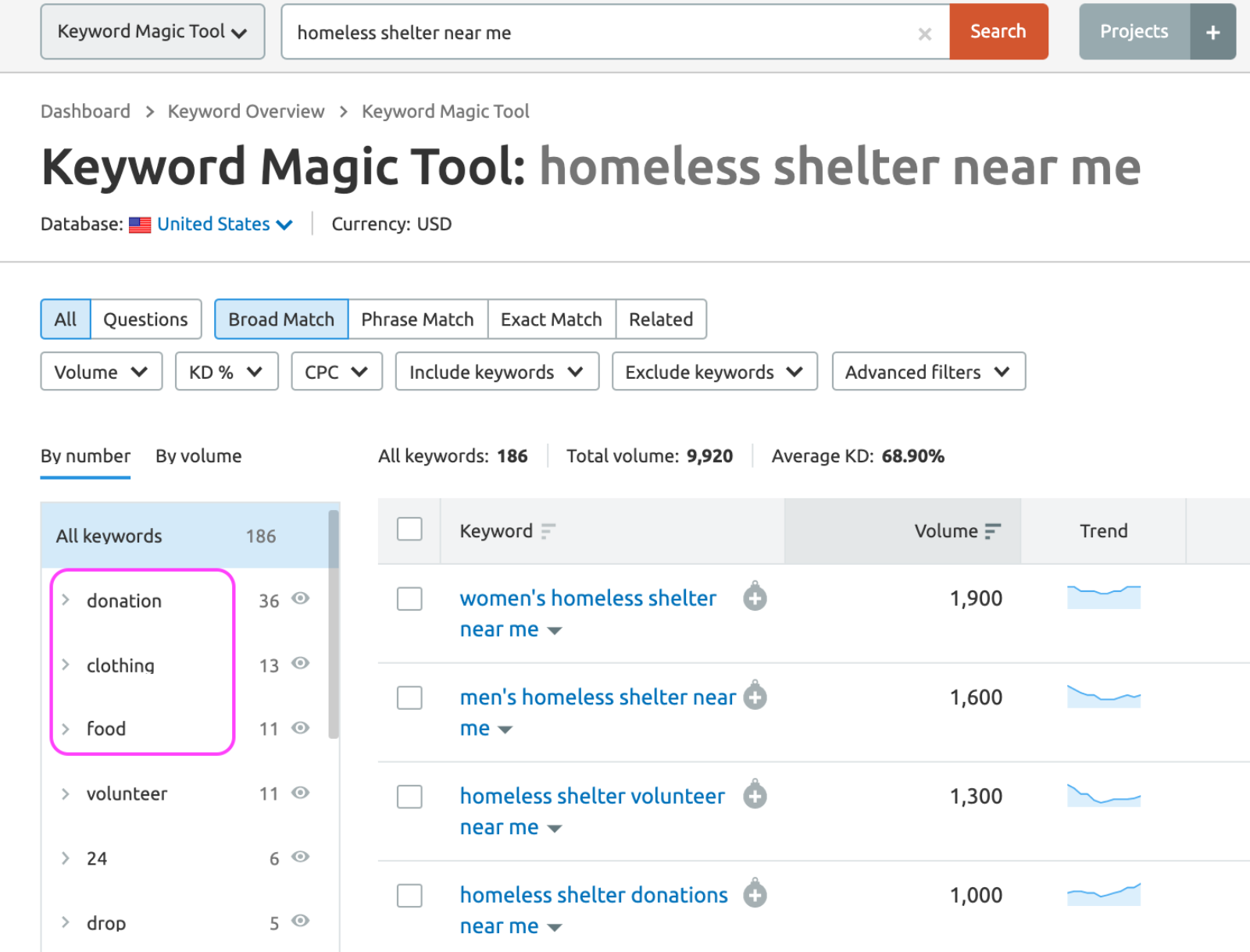Expand the food keyword group
1250x952 pixels.
point(66,729)
